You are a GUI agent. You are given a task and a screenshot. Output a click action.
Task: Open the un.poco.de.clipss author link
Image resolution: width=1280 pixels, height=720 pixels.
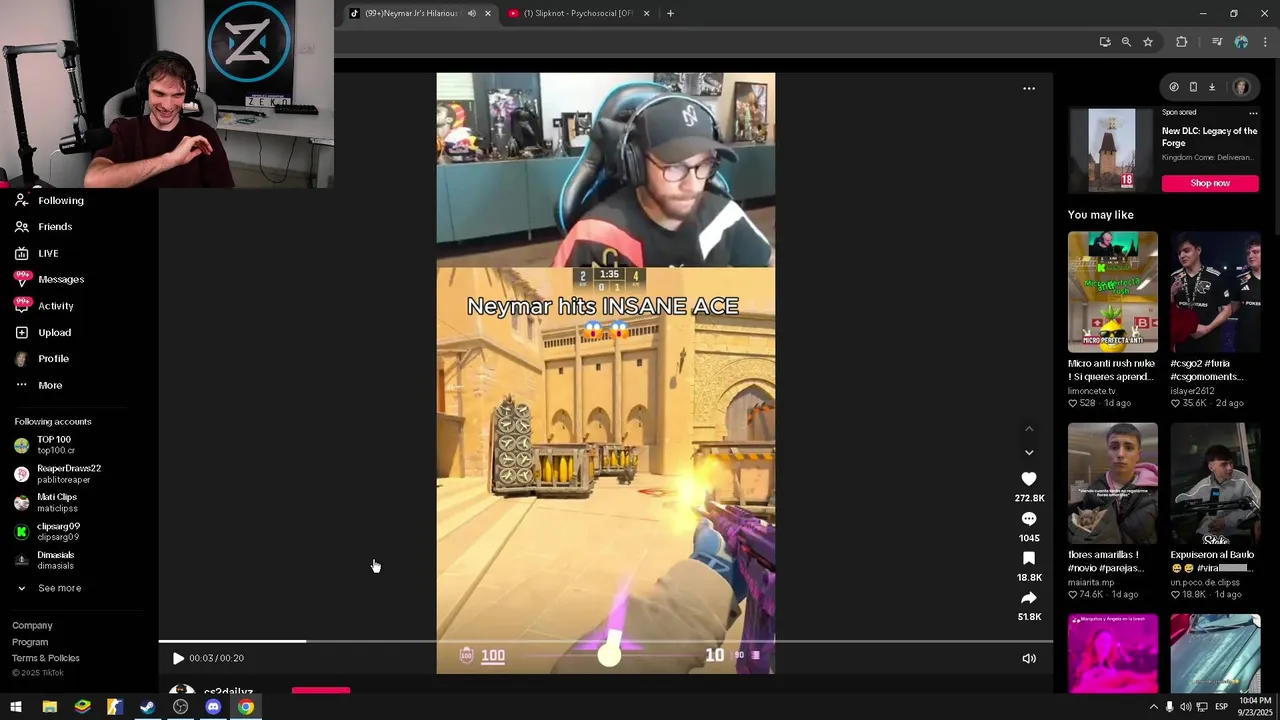tap(1205, 582)
